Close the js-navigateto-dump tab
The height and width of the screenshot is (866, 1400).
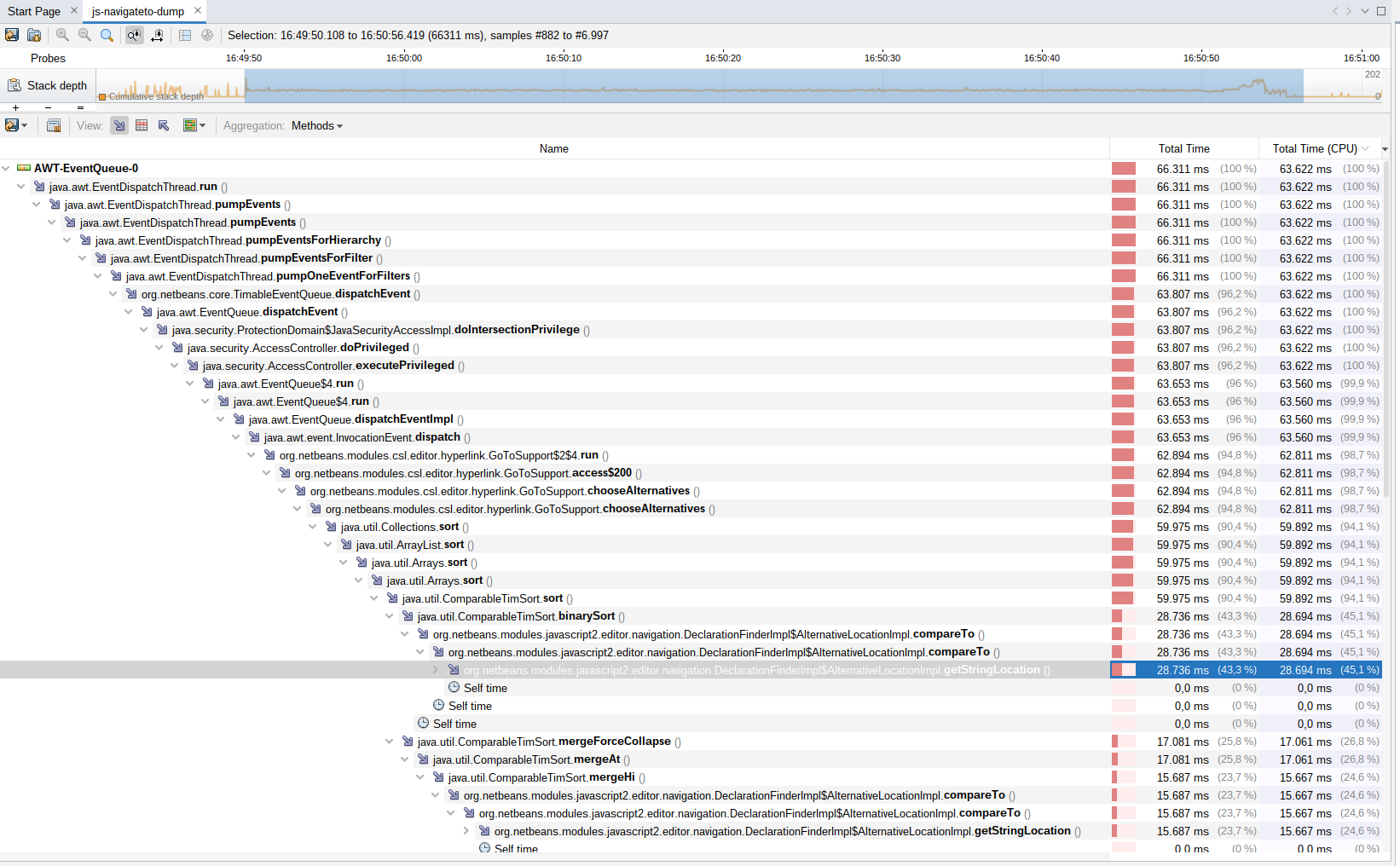coord(198,10)
